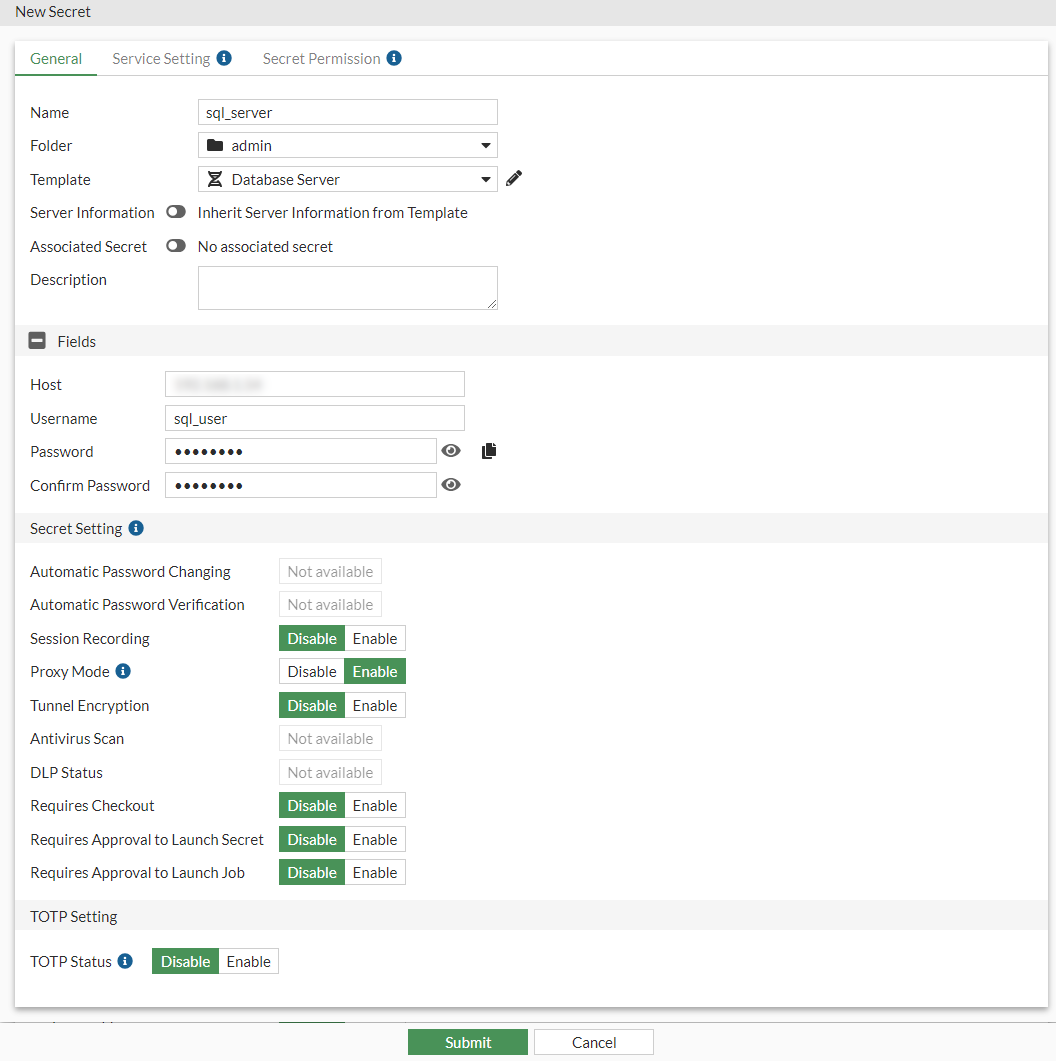Open the Template dropdown
The width and height of the screenshot is (1056, 1064).
coord(485,178)
